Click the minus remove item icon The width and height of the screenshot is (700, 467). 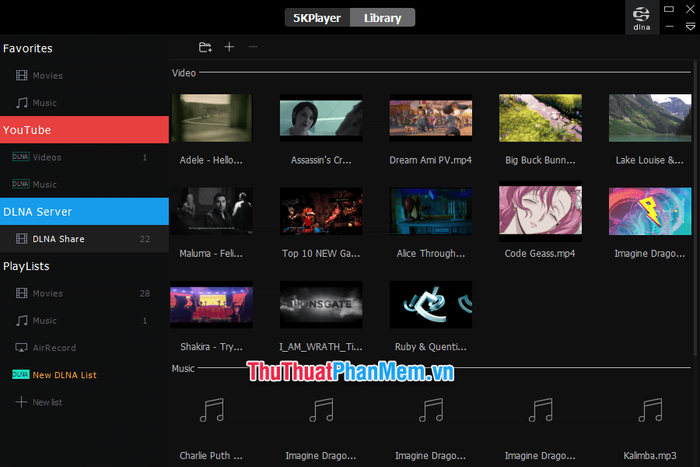coord(253,47)
